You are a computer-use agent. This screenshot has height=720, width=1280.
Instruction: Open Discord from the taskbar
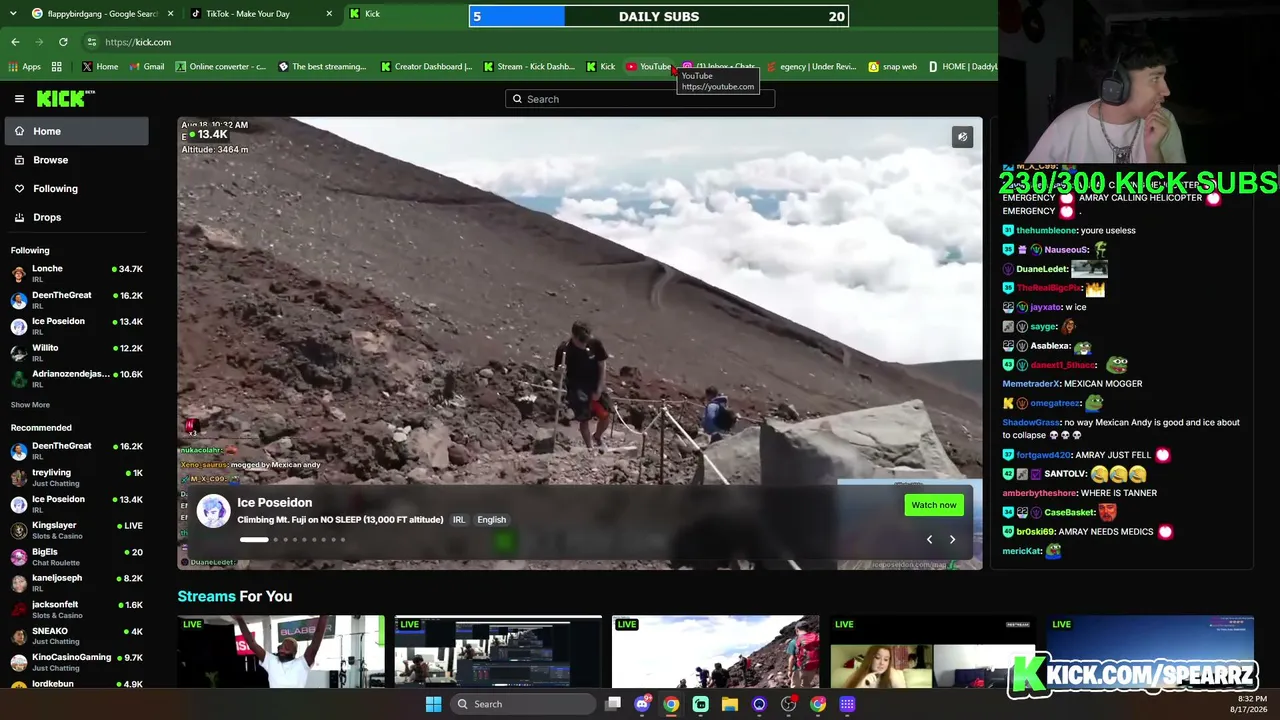click(x=642, y=704)
